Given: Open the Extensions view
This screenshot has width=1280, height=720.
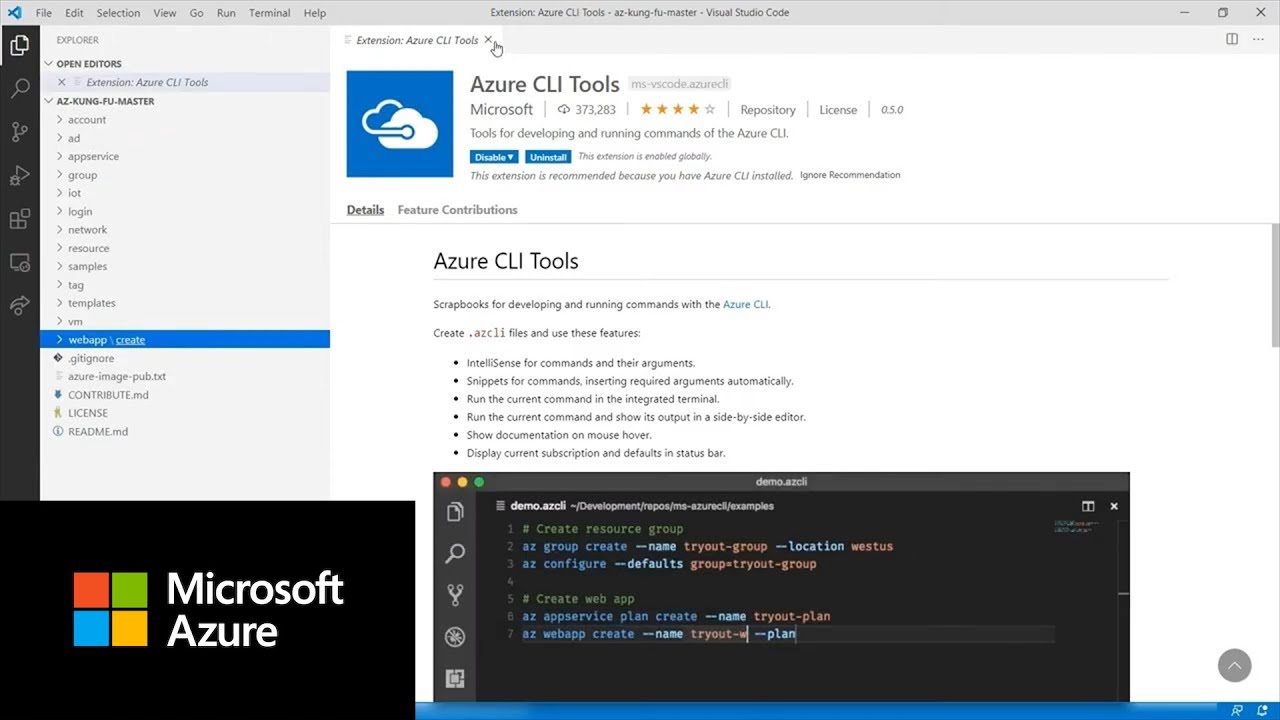Looking at the screenshot, I should (x=19, y=219).
